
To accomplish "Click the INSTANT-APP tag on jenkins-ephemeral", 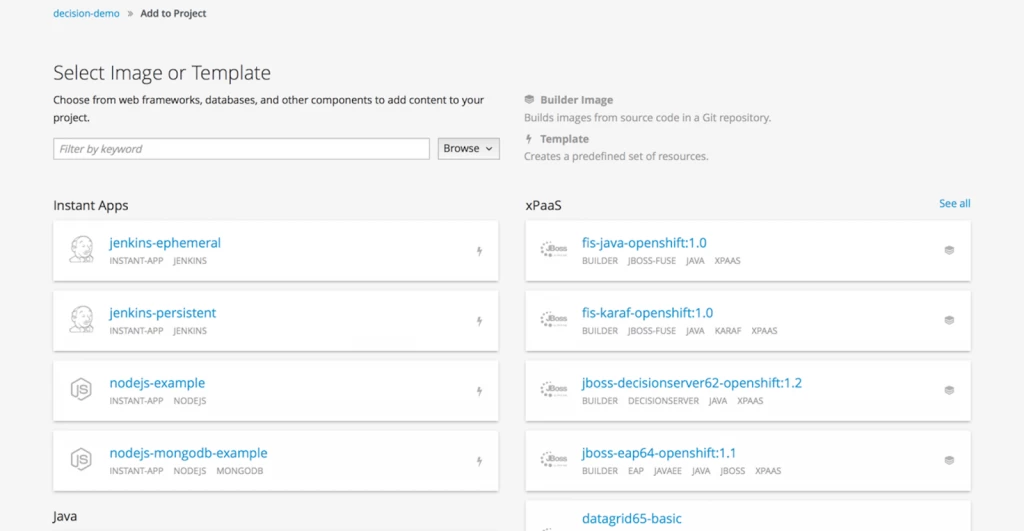I will [136, 261].
